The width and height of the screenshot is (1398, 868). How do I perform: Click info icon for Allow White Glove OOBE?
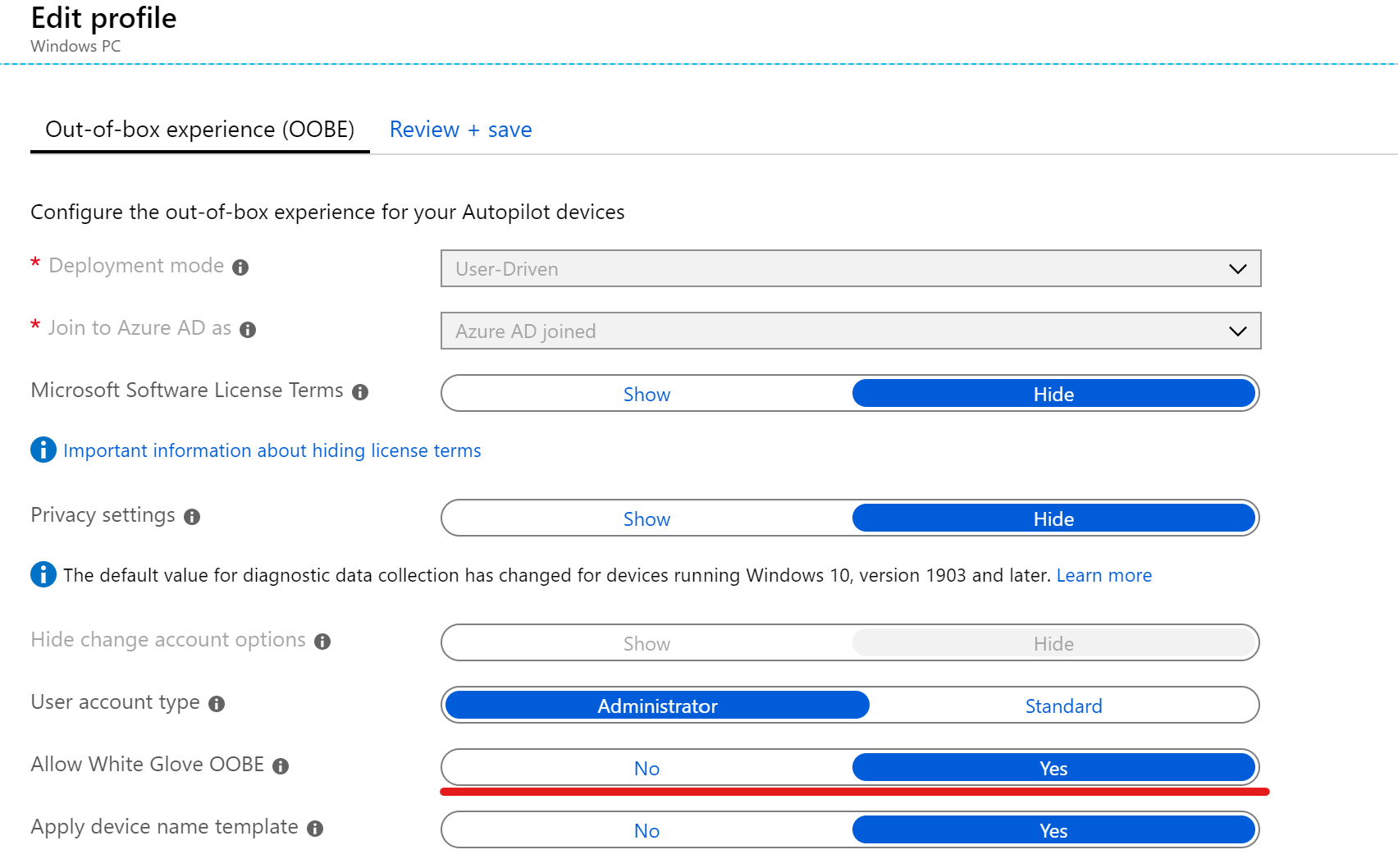[281, 766]
